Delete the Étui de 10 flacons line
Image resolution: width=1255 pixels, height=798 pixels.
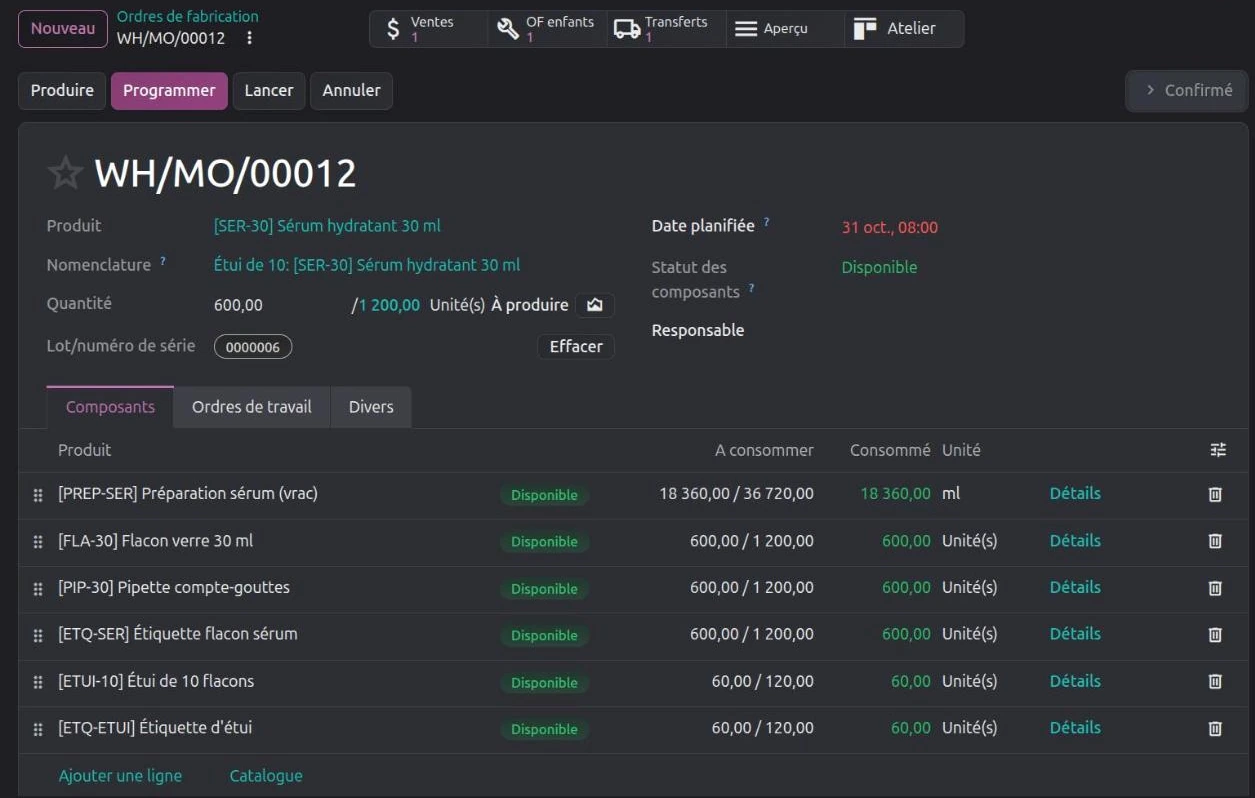click(1215, 681)
